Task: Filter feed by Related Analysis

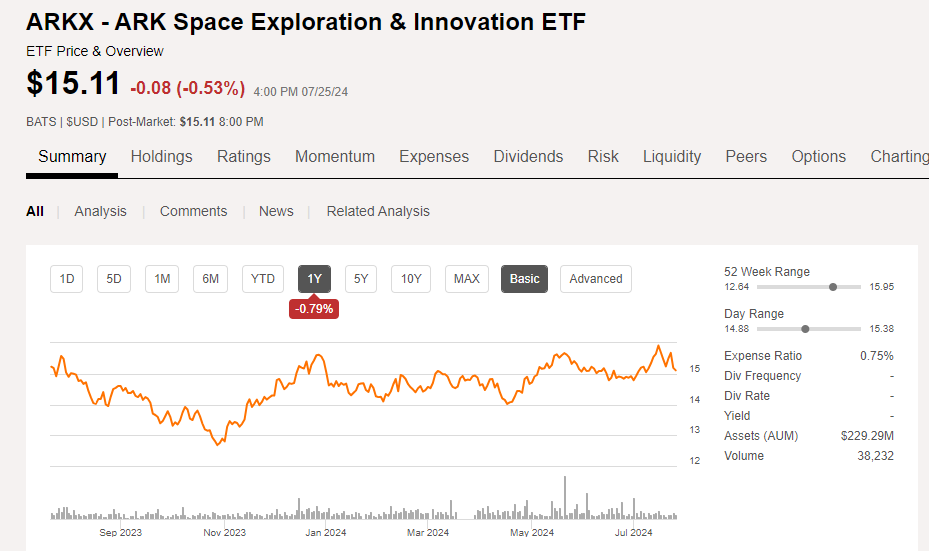Action: [x=378, y=212]
